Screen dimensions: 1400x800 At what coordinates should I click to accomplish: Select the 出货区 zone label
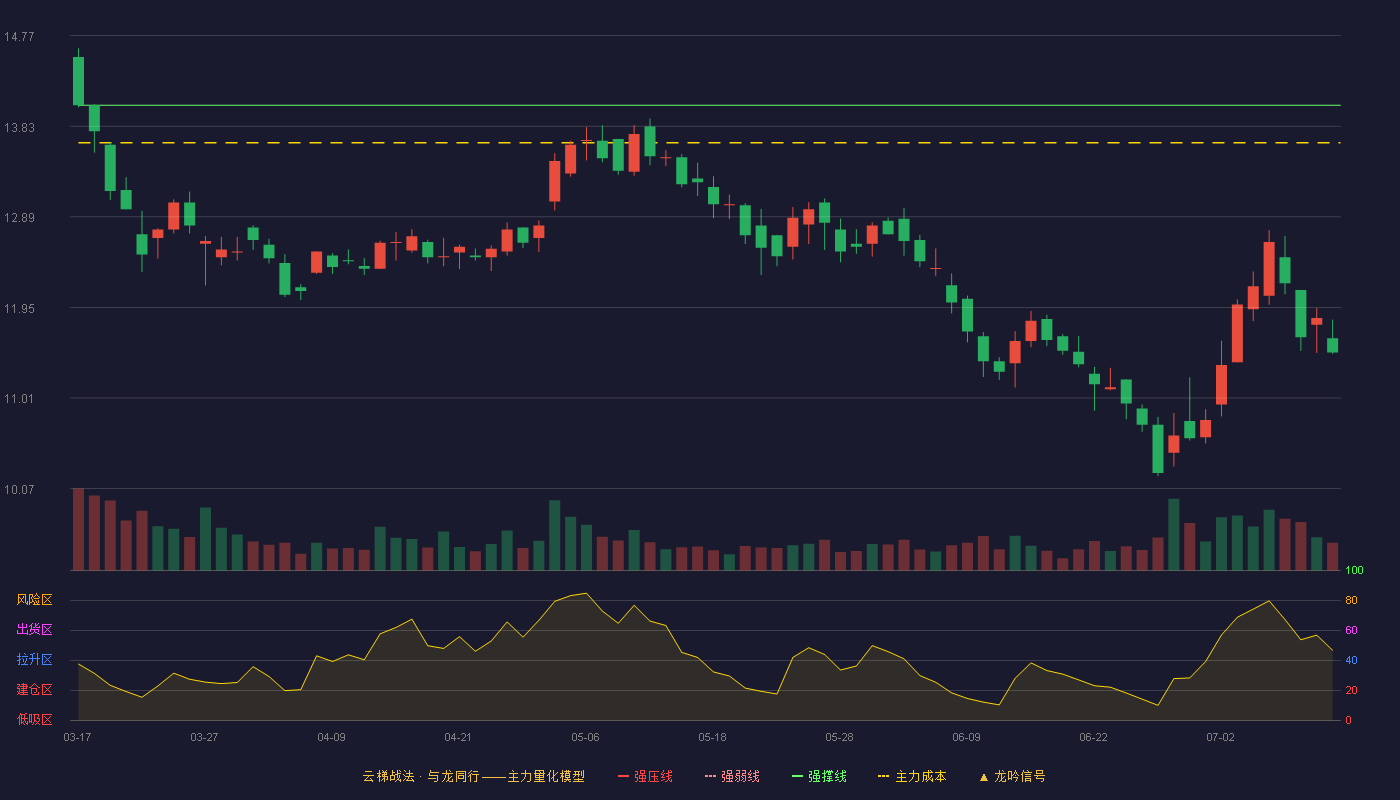(x=34, y=630)
